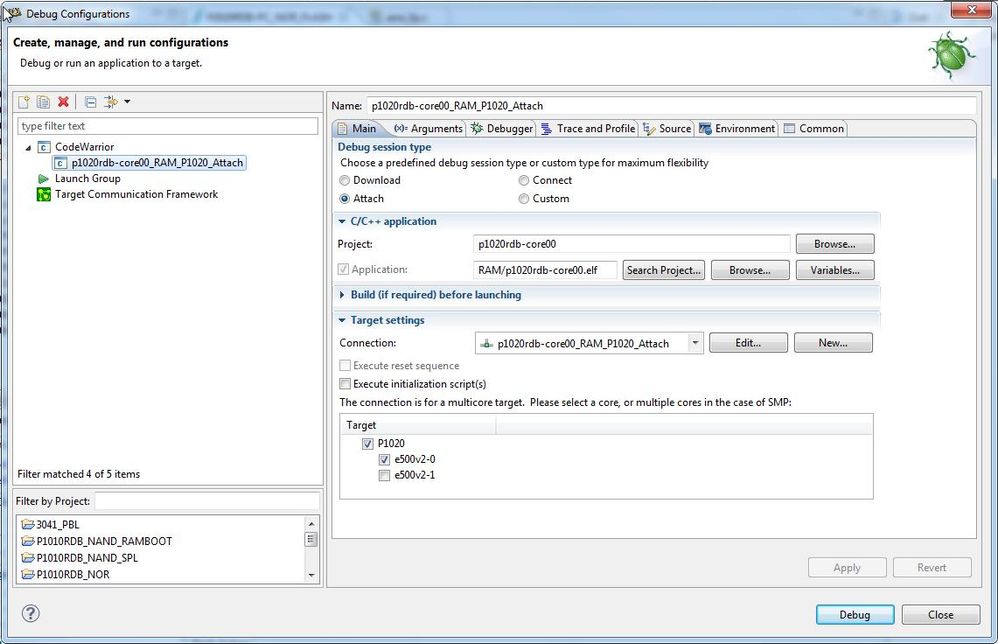Image resolution: width=998 pixels, height=644 pixels.
Task: Toggle Execute reset sequence checkbox
Action: coord(345,365)
